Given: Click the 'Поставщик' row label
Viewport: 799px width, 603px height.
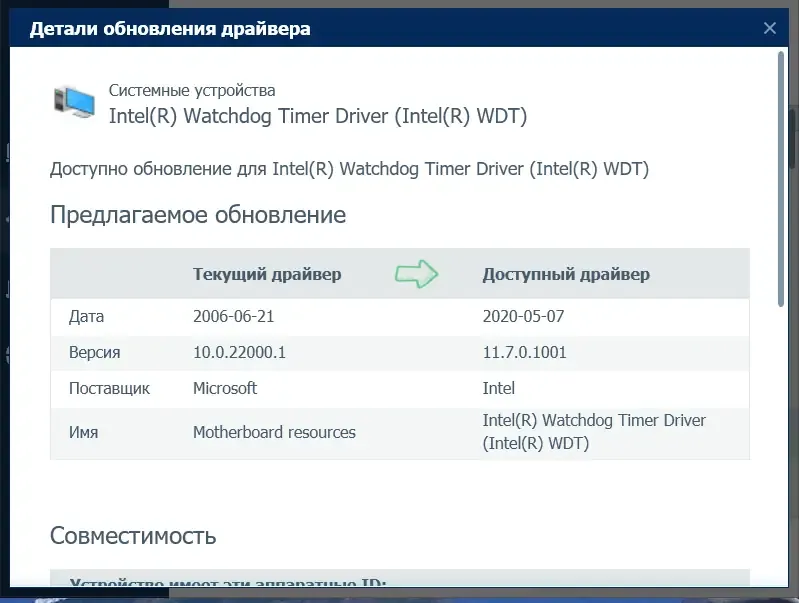Looking at the screenshot, I should point(109,388).
